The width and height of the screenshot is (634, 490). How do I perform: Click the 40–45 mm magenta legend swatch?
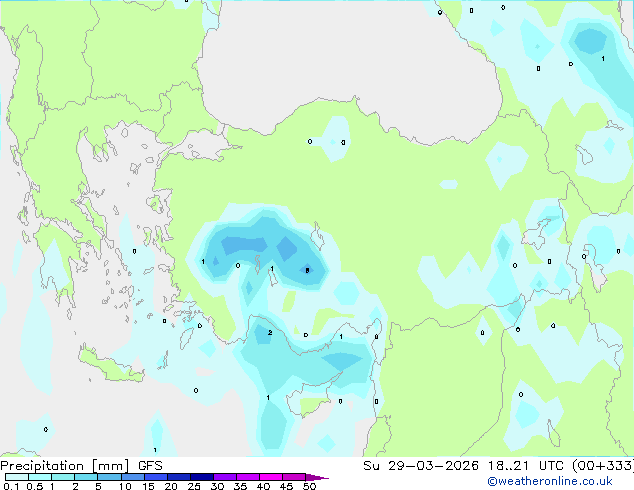(x=271, y=477)
